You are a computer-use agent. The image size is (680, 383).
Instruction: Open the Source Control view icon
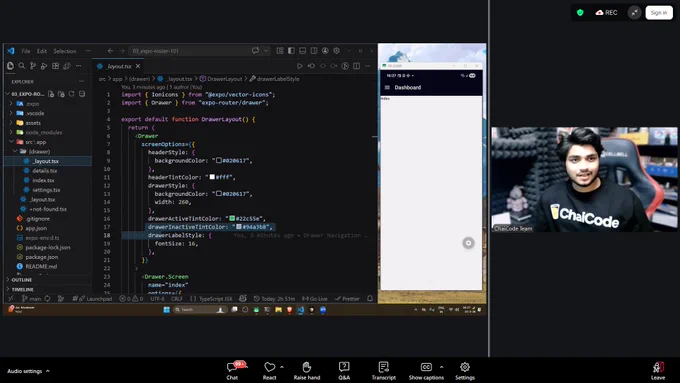pos(33,66)
